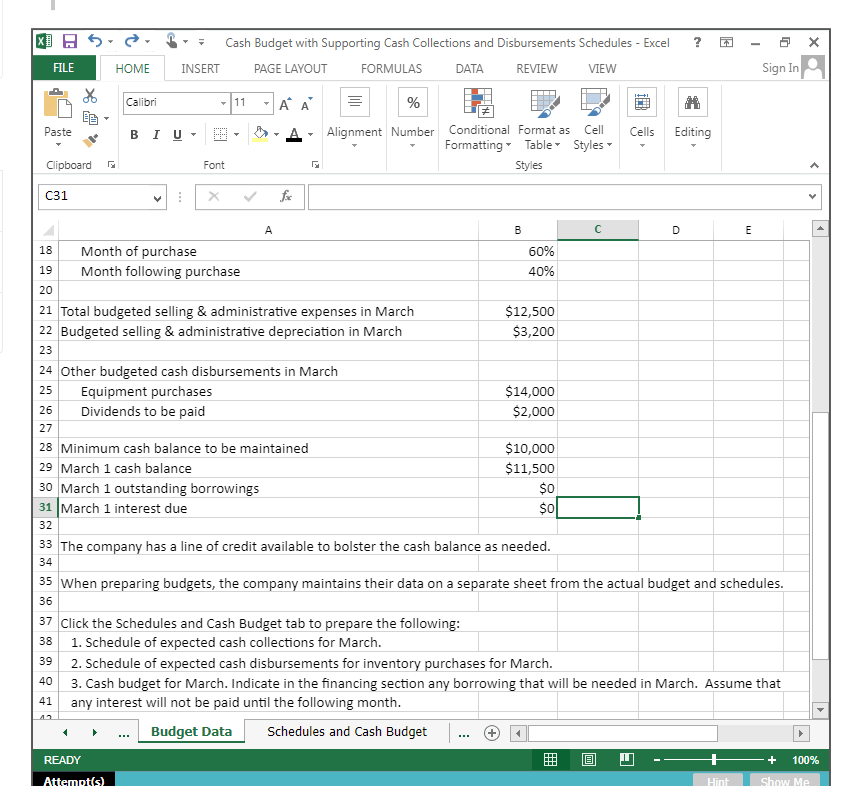Click the Insert Function fx icon
The image size is (860, 786).
[x=286, y=196]
